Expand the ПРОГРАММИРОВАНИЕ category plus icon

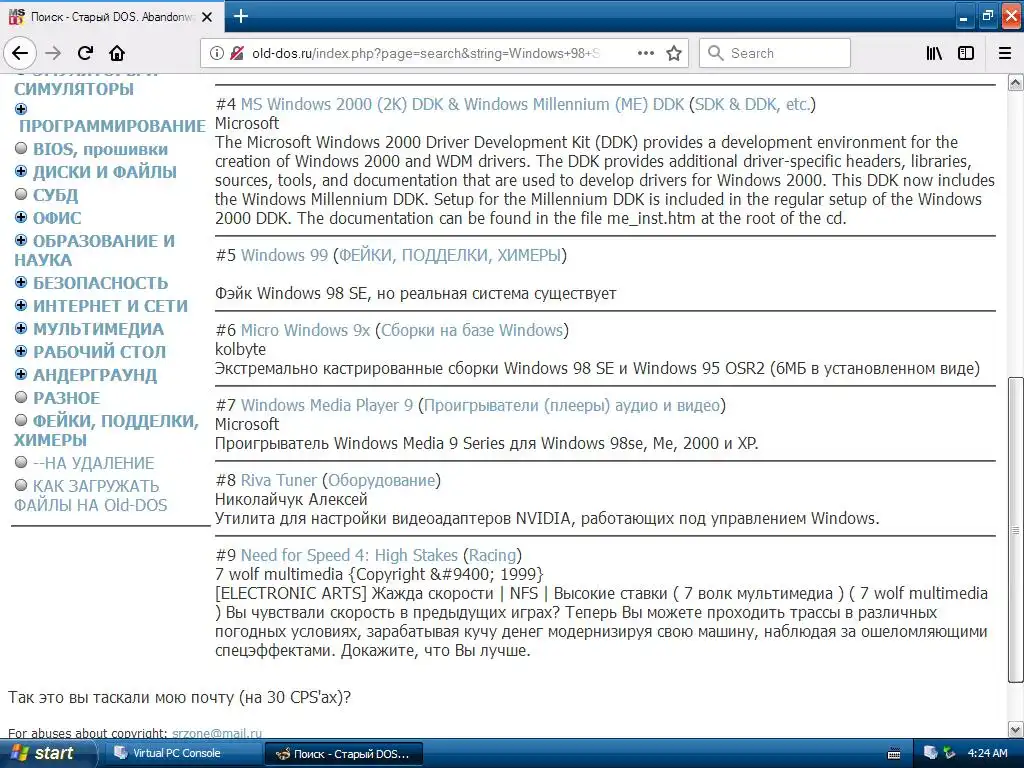coord(21,109)
